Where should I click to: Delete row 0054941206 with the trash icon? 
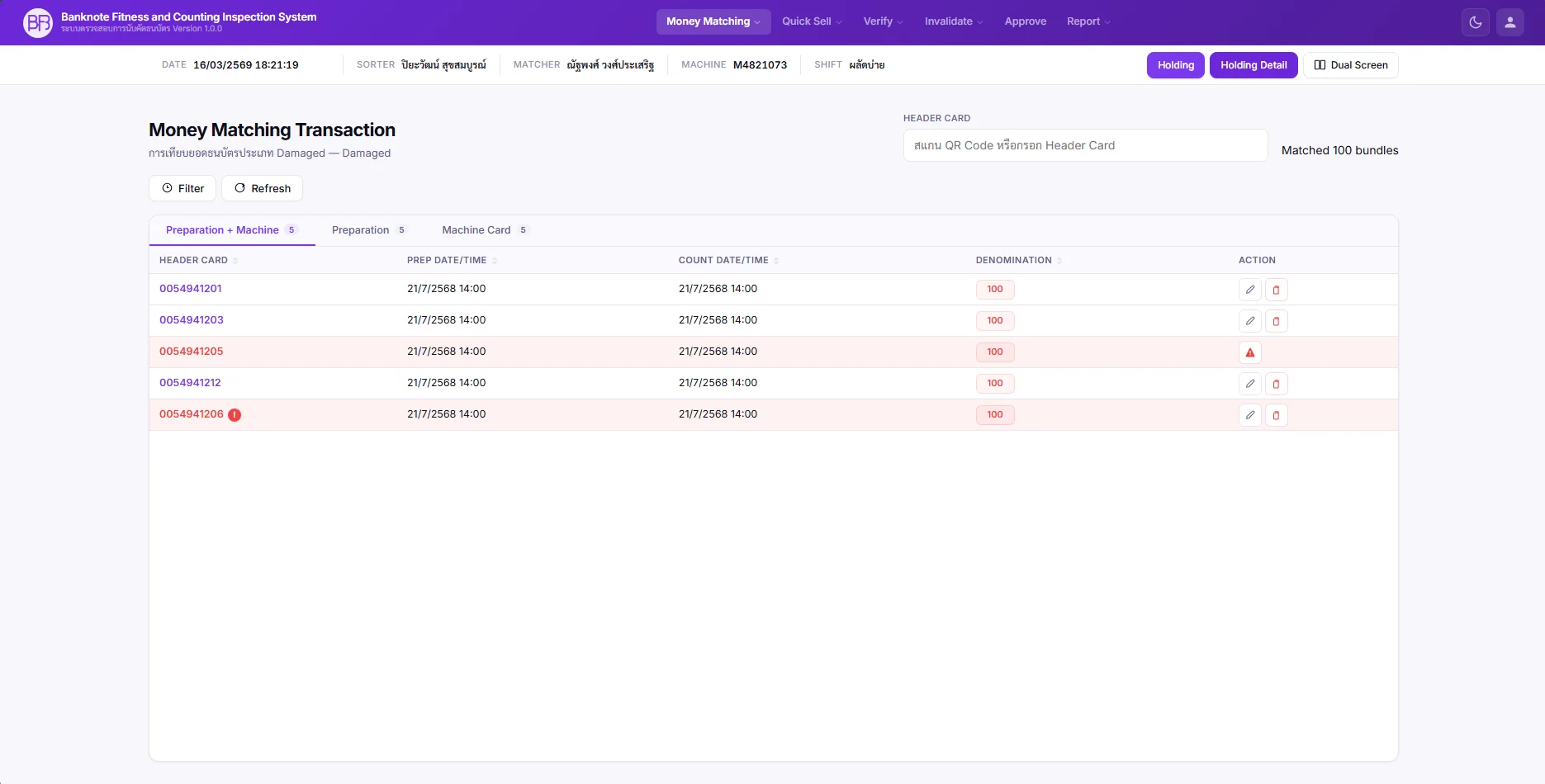click(x=1276, y=415)
